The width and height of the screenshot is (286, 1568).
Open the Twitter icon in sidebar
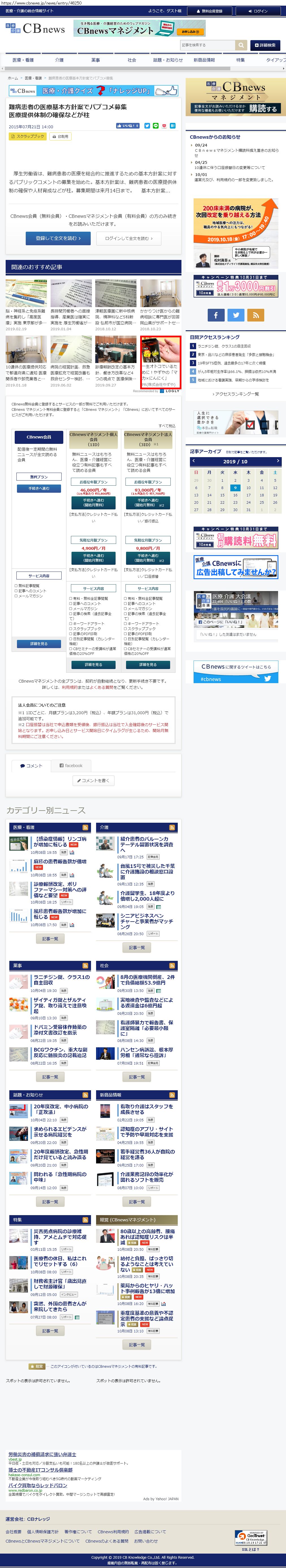coord(235,315)
